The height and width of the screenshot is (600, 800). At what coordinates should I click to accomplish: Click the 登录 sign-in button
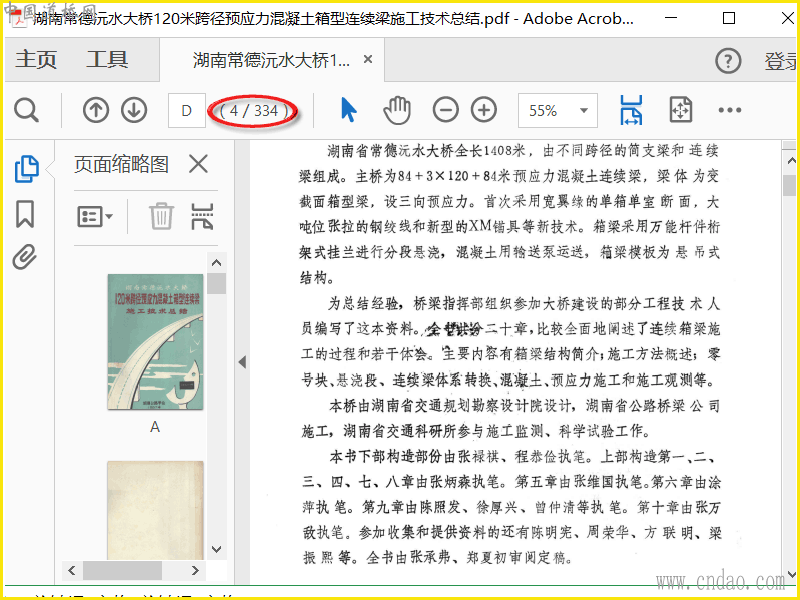[781, 61]
